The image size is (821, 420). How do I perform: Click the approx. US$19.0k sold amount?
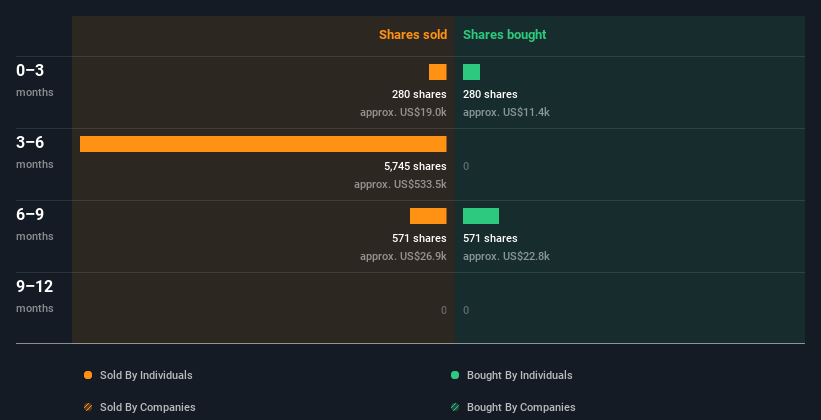pos(403,113)
